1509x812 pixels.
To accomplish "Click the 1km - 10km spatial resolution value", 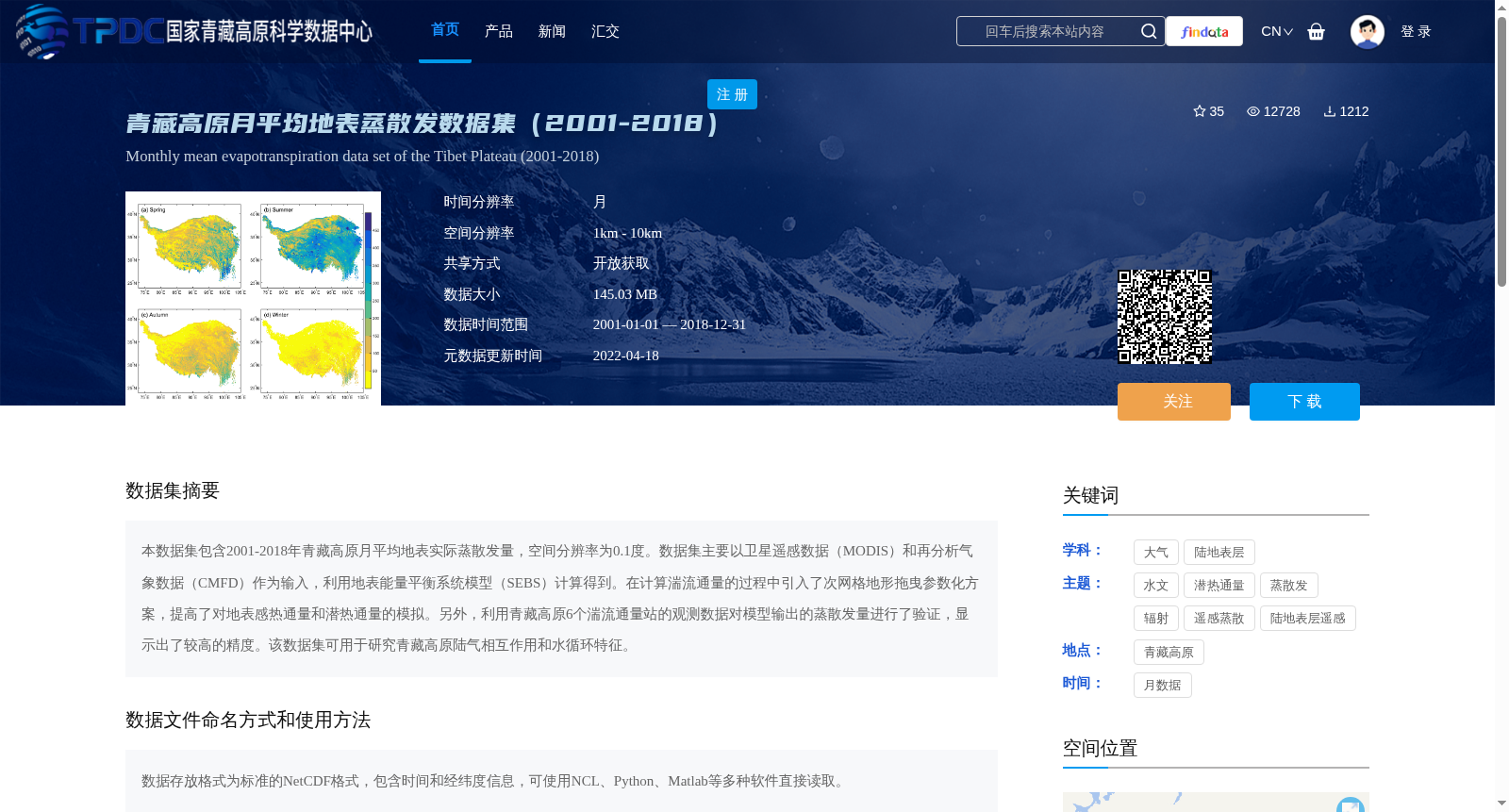I will 628,233.
